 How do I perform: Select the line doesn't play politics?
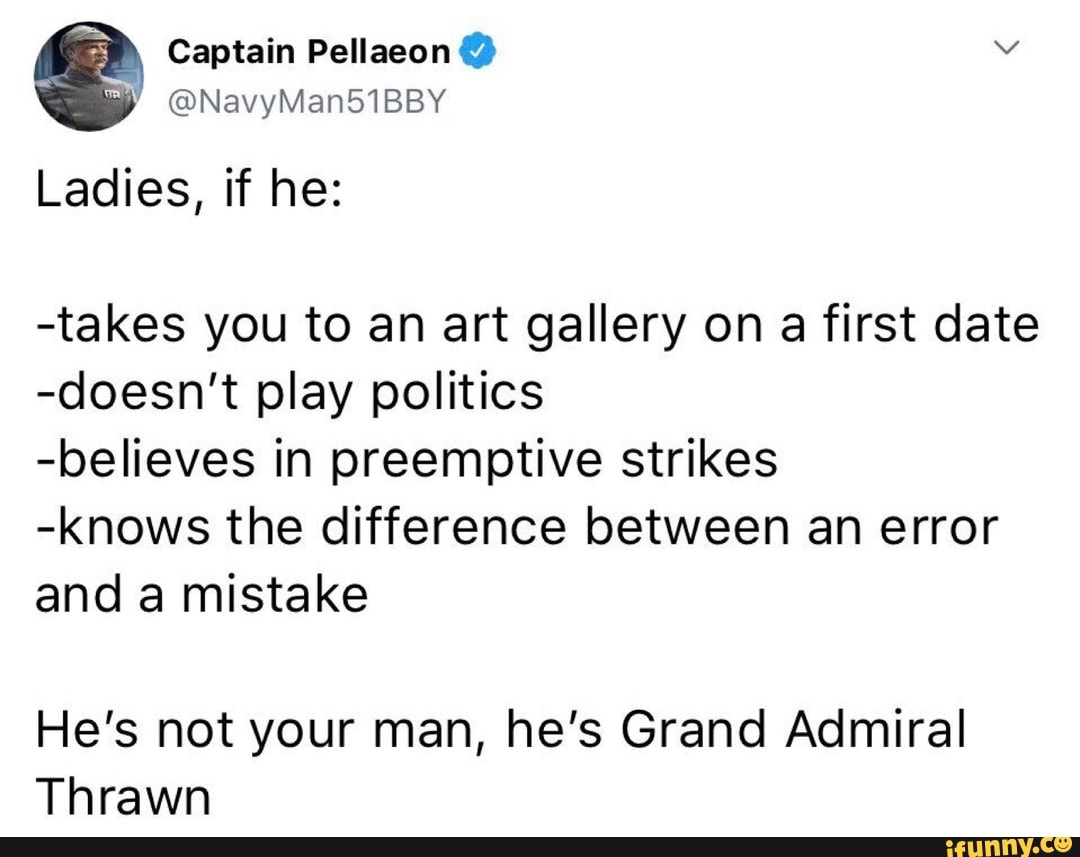click(290, 392)
